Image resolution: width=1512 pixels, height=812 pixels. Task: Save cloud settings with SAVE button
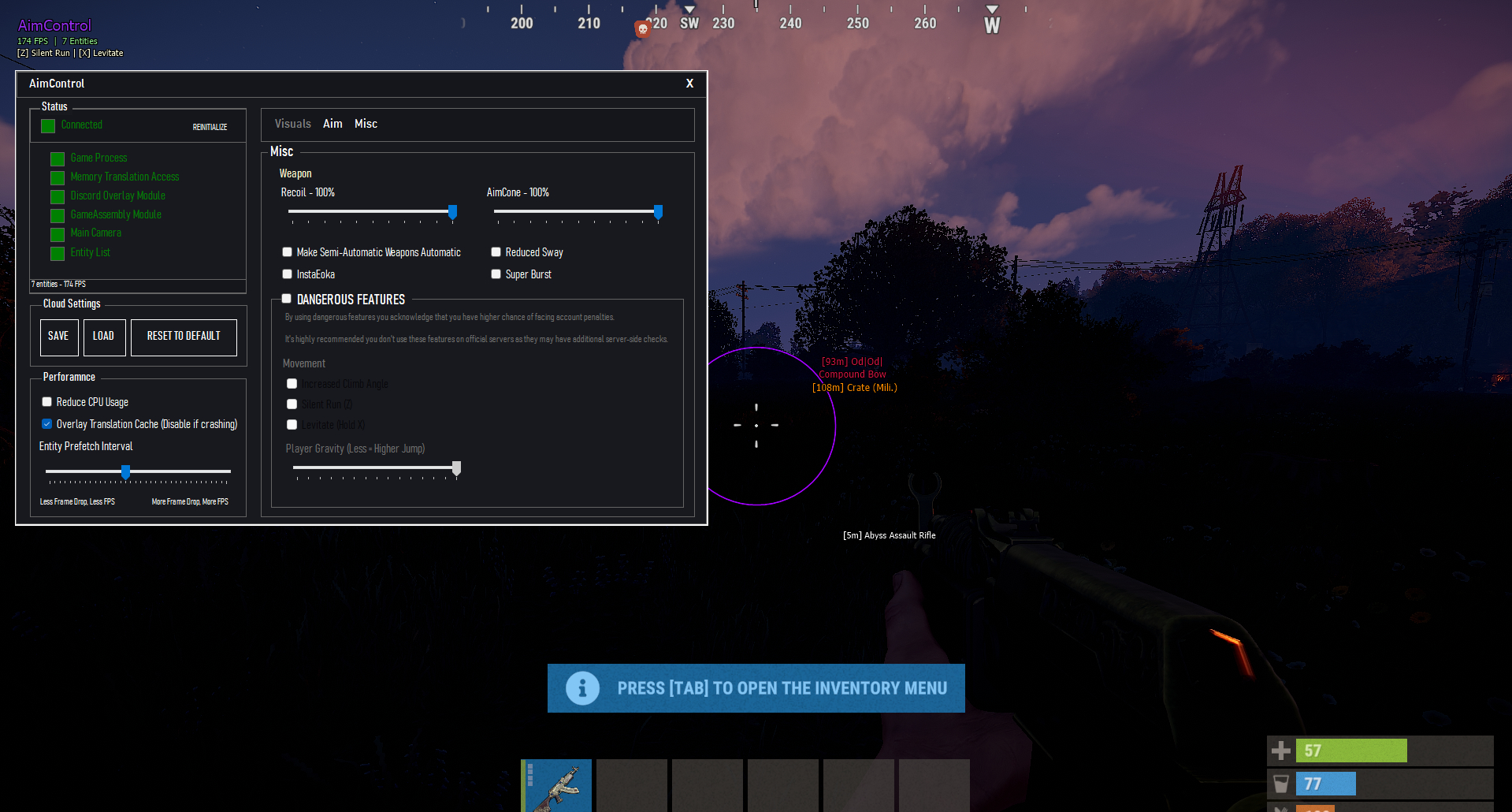coord(58,337)
